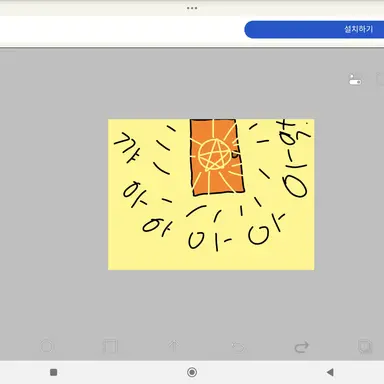This screenshot has height=384, width=384.
Task: Redo with the curved-right arrow icon
Action: [x=302, y=347]
